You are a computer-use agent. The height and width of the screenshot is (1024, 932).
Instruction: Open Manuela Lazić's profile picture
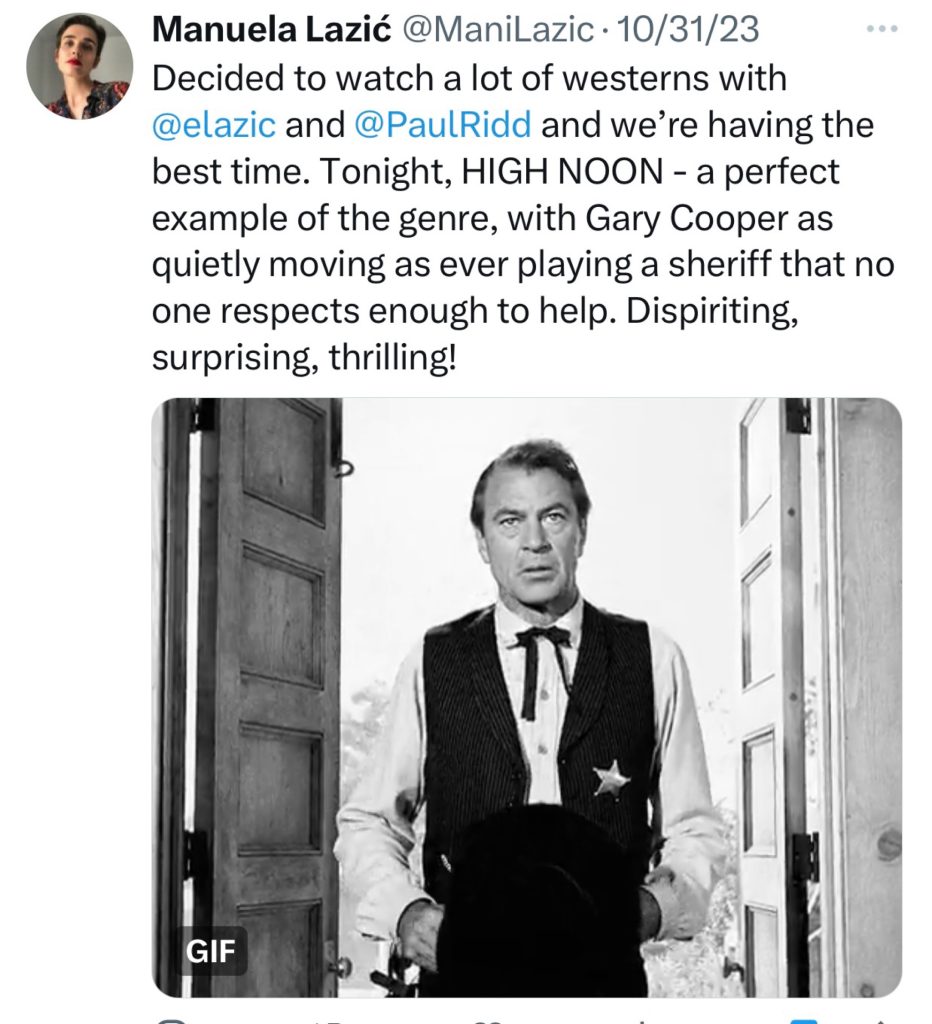coord(79,67)
